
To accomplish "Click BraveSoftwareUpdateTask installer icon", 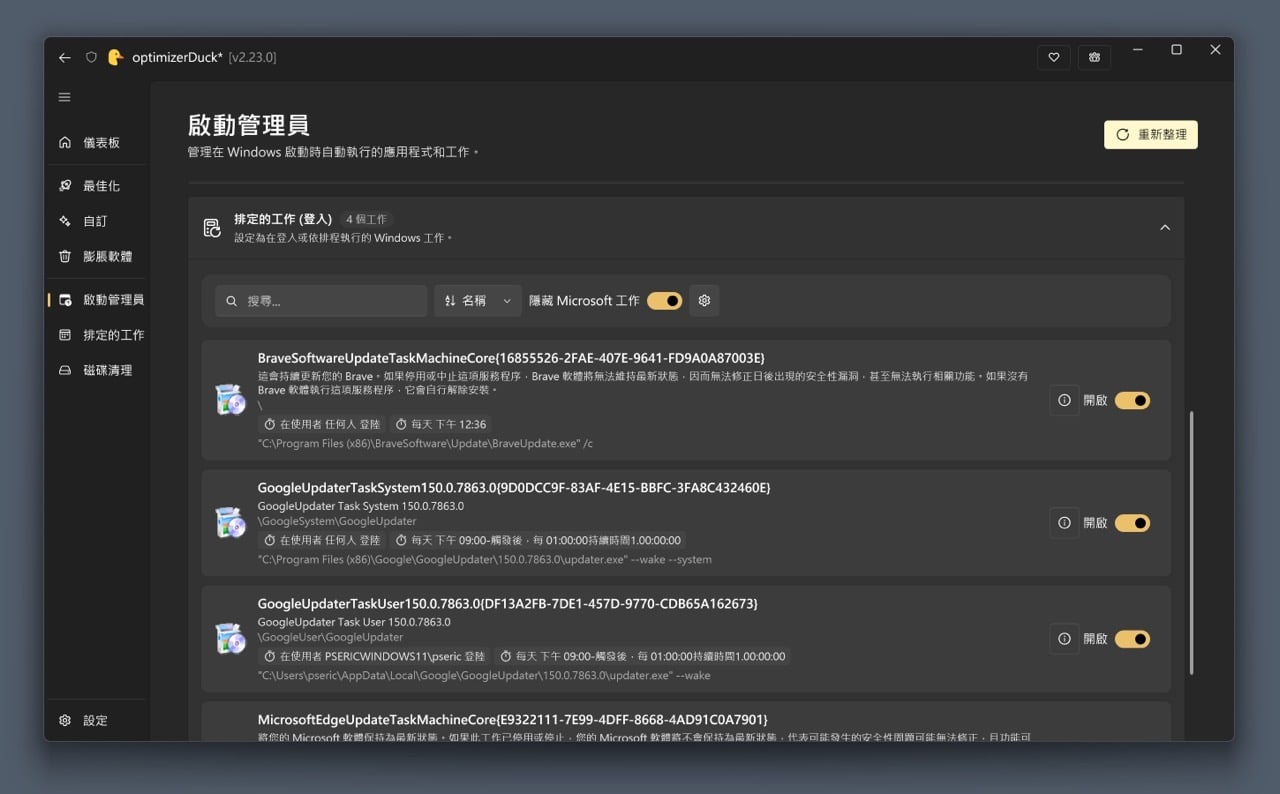I will (231, 400).
